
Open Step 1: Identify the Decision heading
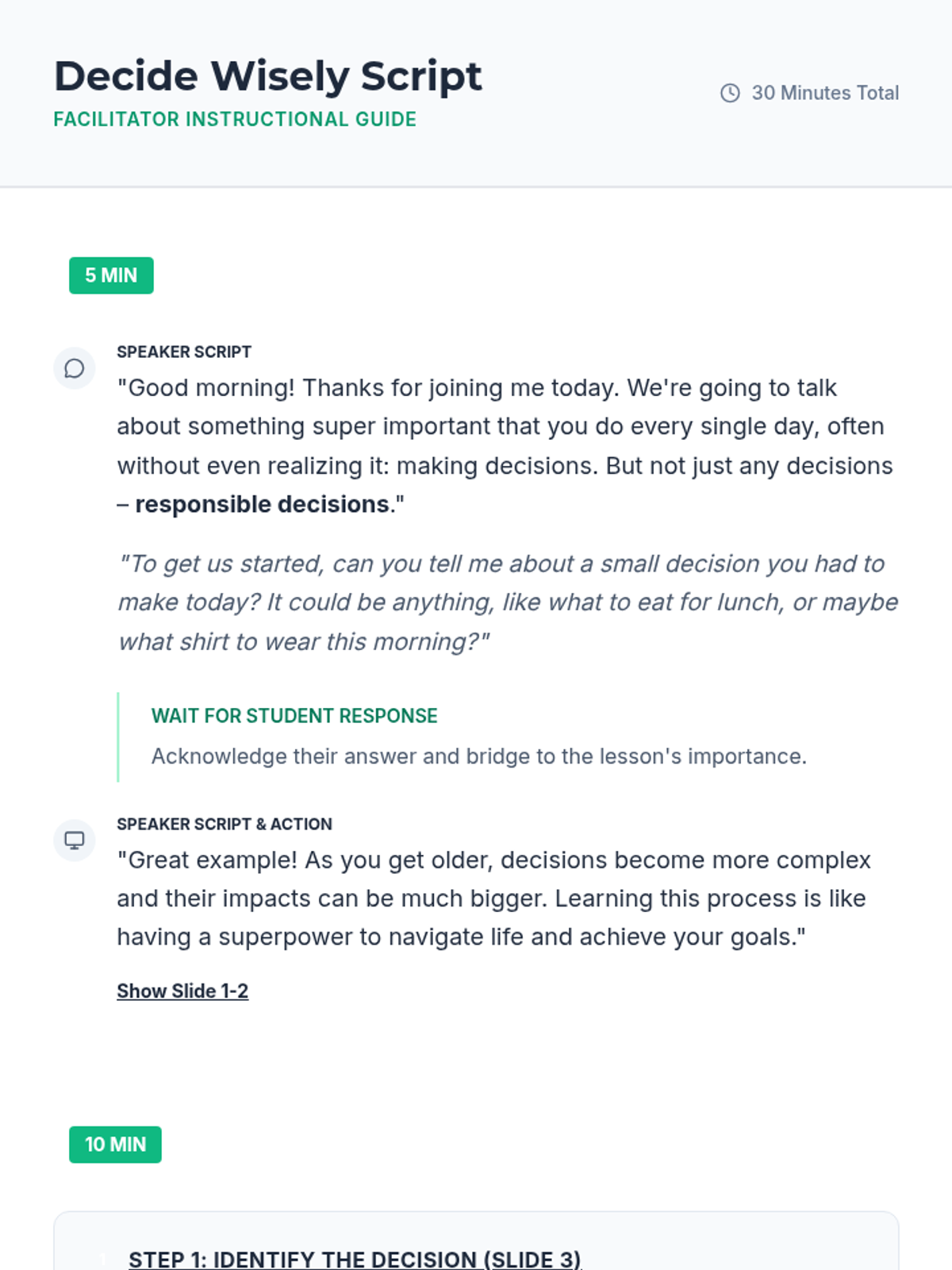tap(355, 1259)
